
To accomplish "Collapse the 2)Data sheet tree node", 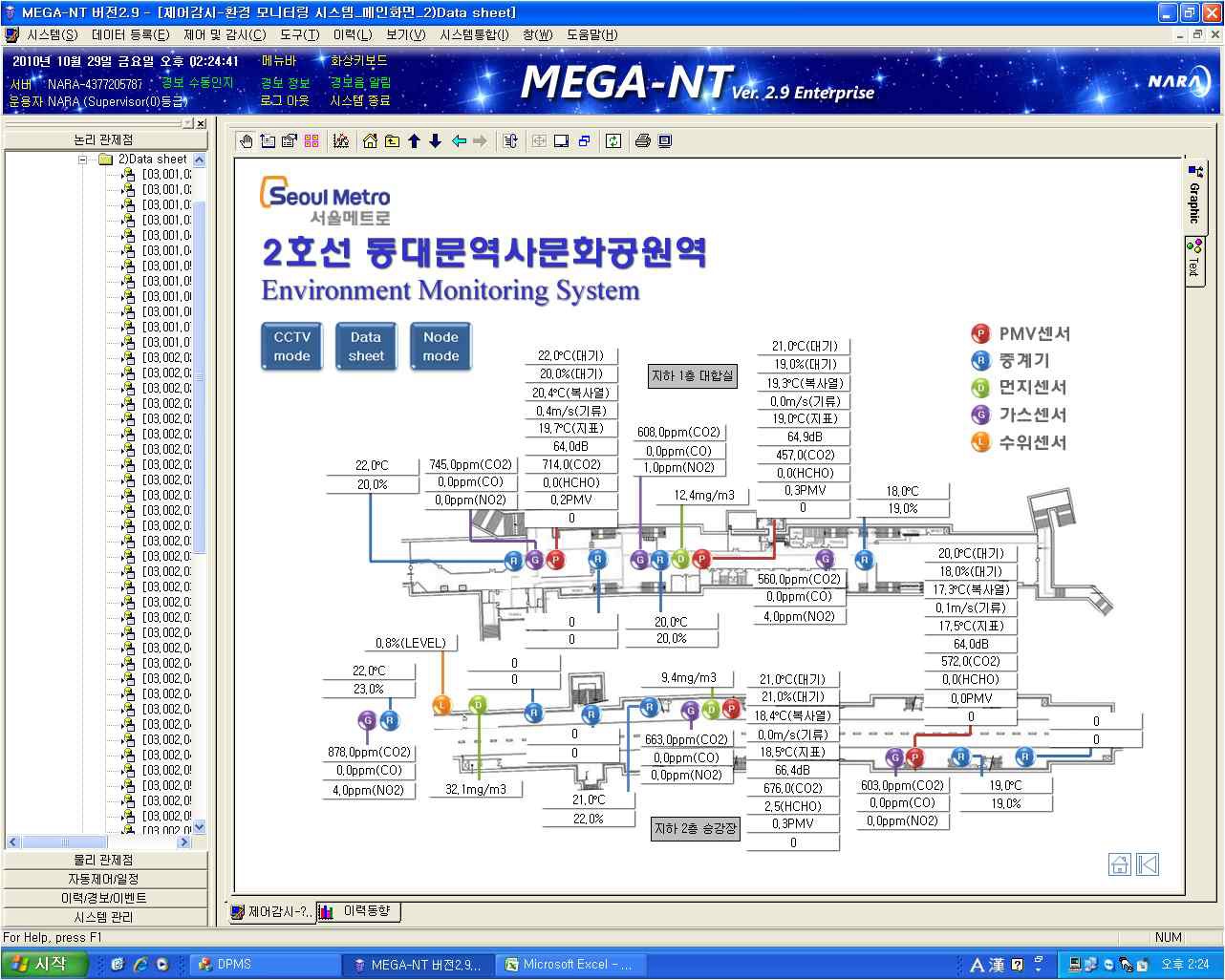I will 83,160.
